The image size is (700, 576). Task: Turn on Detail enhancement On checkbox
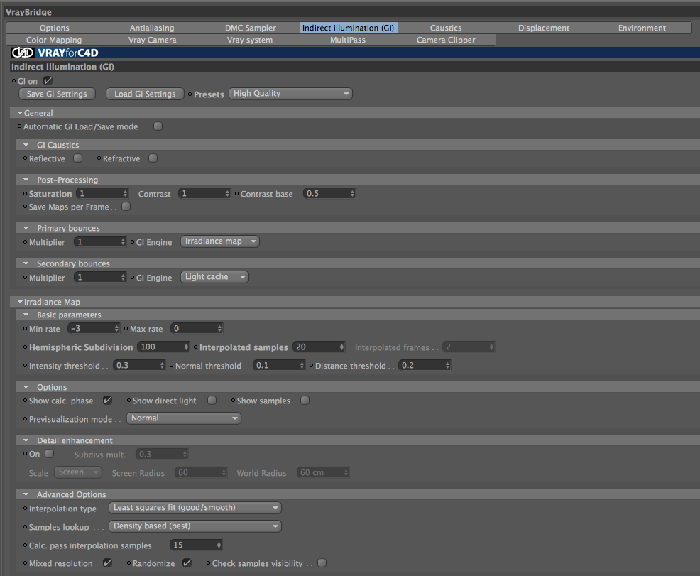tap(50, 454)
